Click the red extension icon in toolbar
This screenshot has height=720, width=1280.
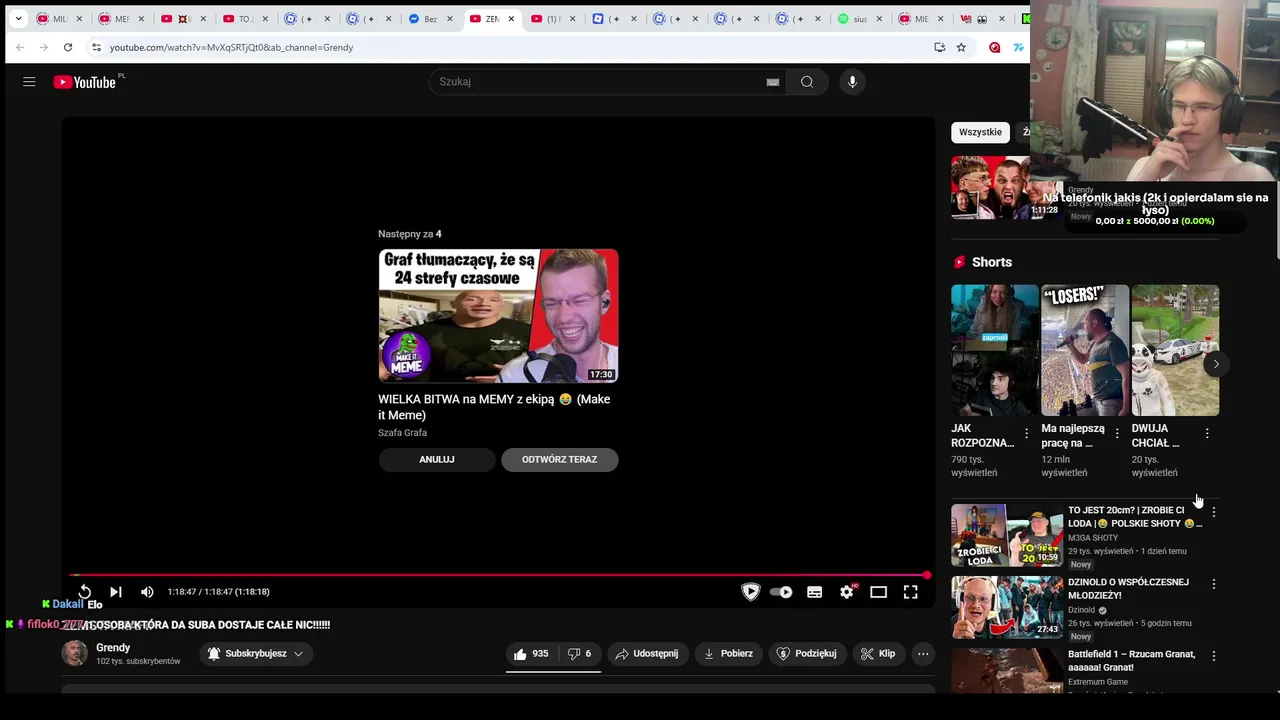click(x=994, y=47)
